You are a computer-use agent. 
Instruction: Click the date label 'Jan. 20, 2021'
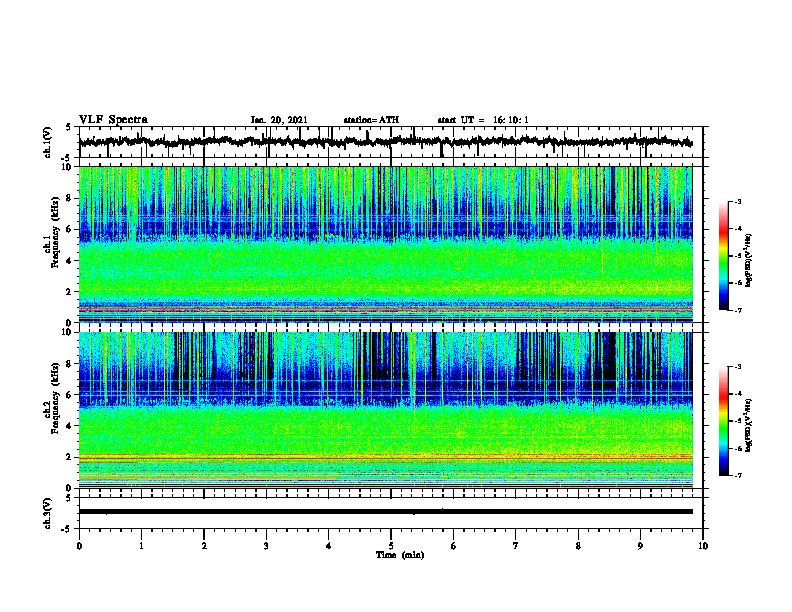pyautogui.click(x=279, y=120)
